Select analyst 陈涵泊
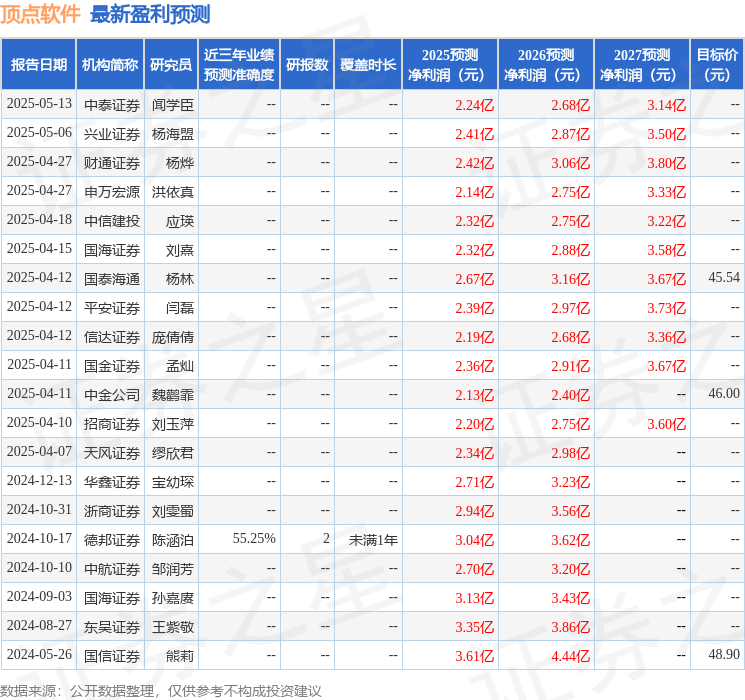The image size is (745, 700). pyautogui.click(x=172, y=540)
